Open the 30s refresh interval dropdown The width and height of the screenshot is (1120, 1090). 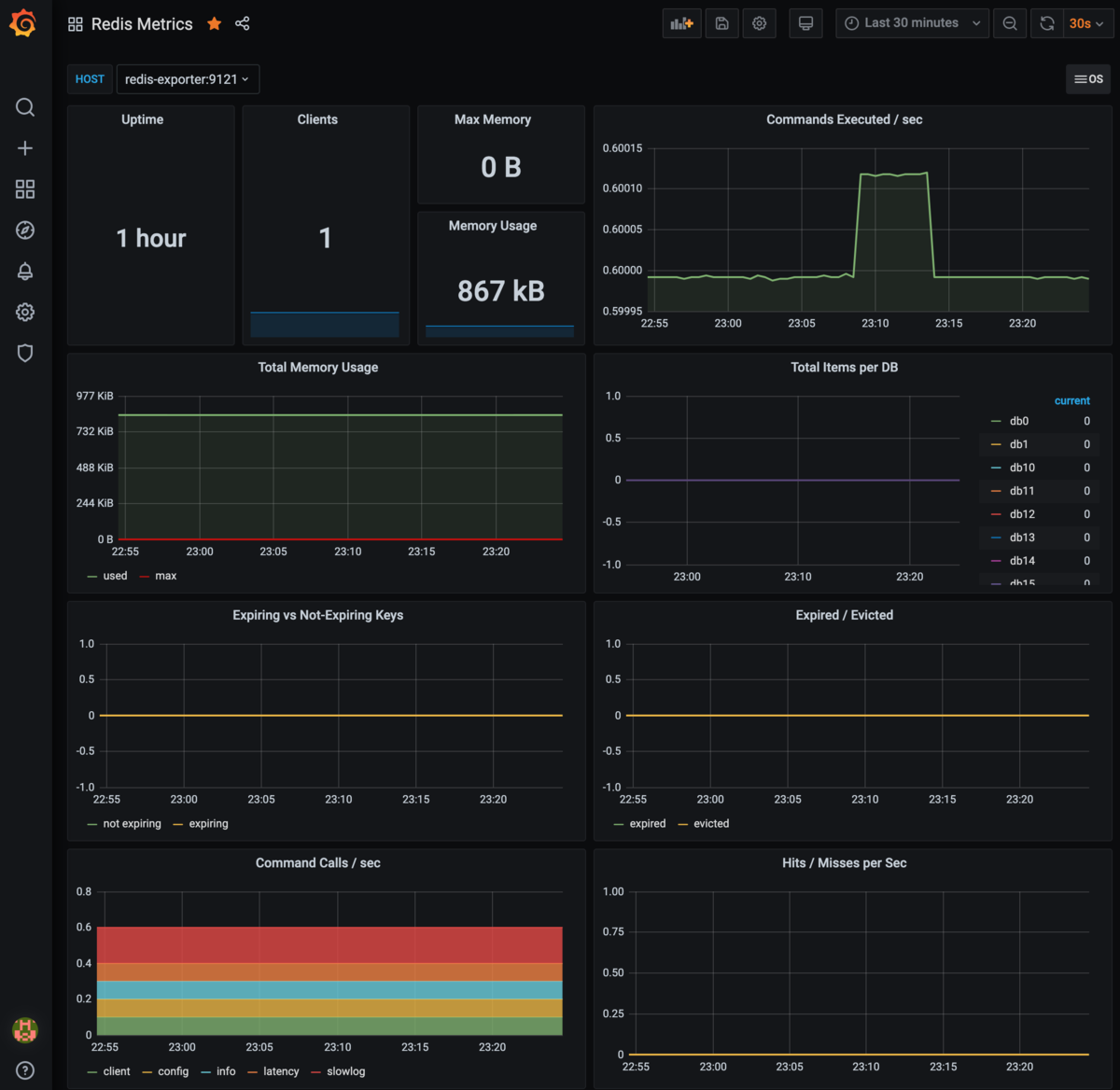click(x=1088, y=23)
